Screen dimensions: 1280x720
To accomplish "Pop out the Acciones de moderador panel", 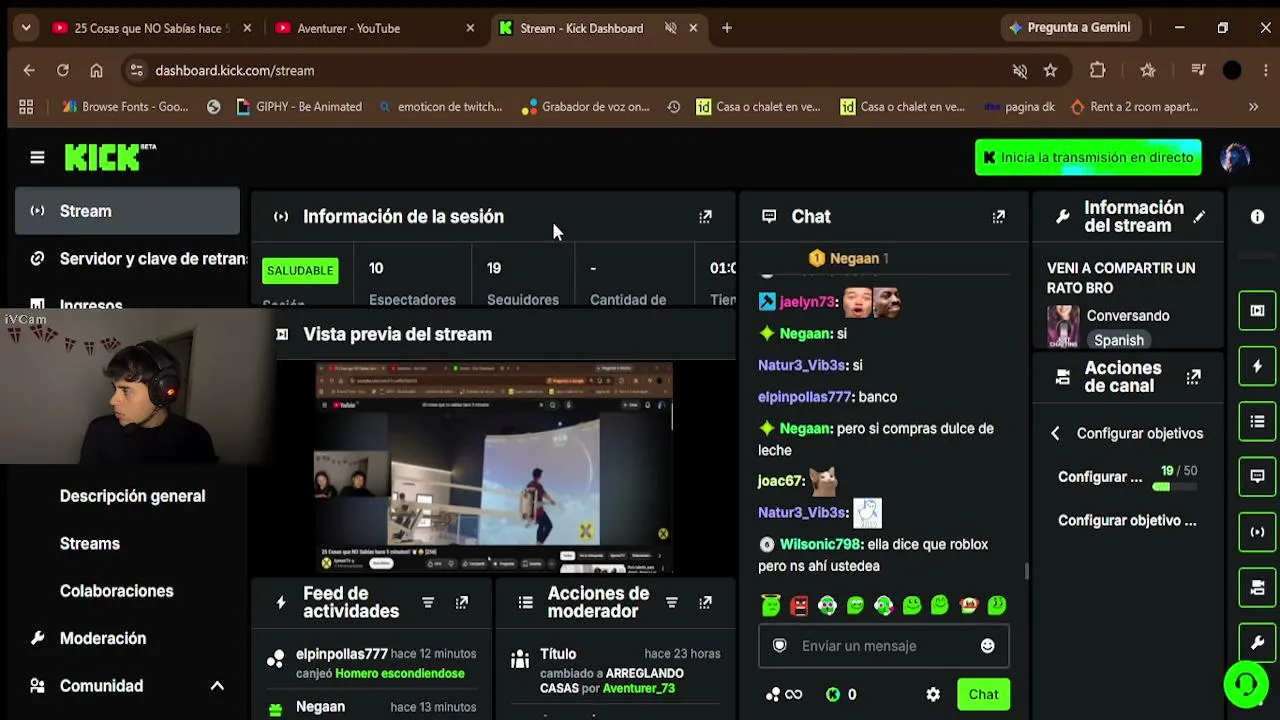I will [x=705, y=602].
